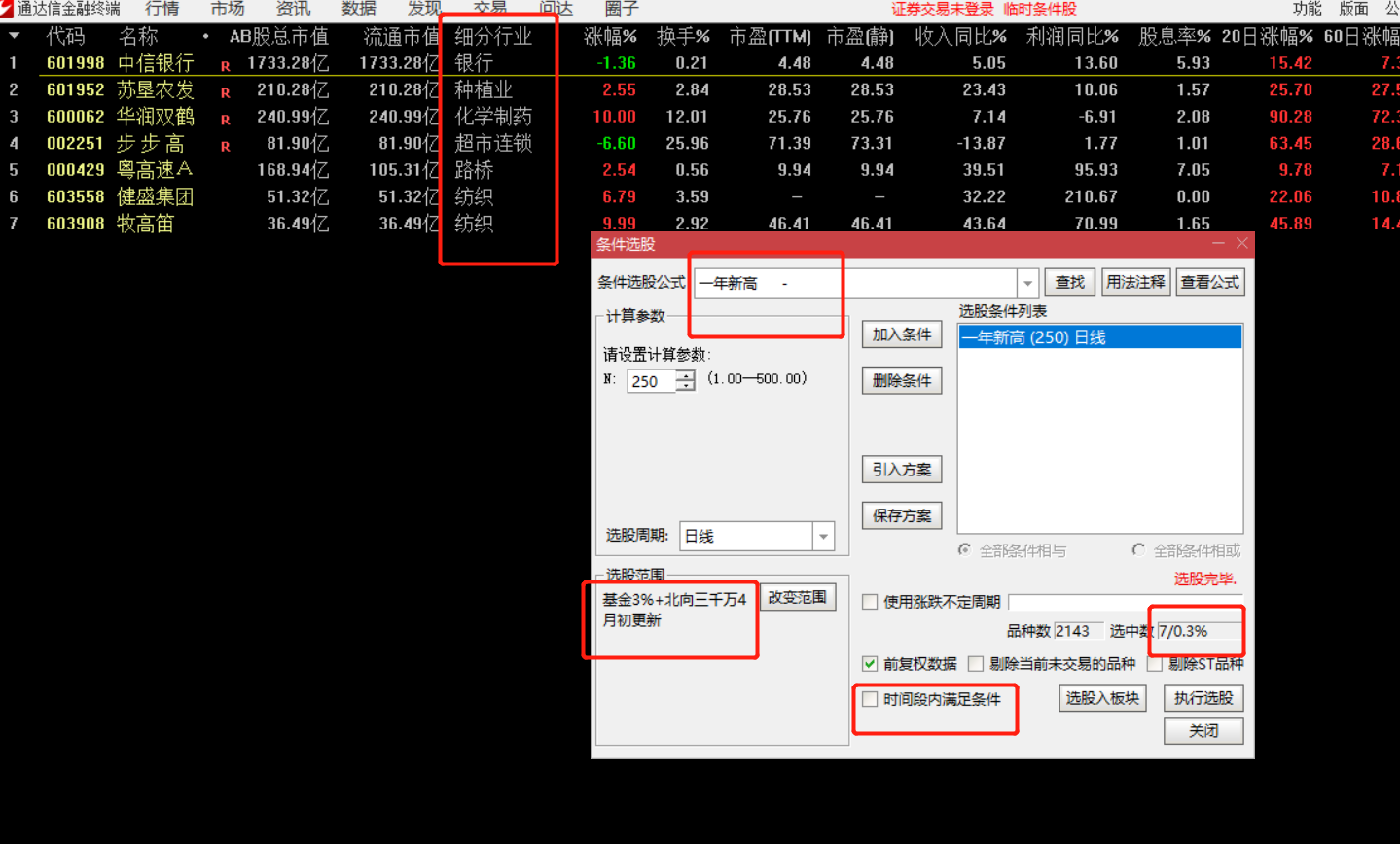This screenshot has width=1400, height=844.
Task: Run the screen with 执行选股
Action: pyautogui.click(x=1203, y=698)
